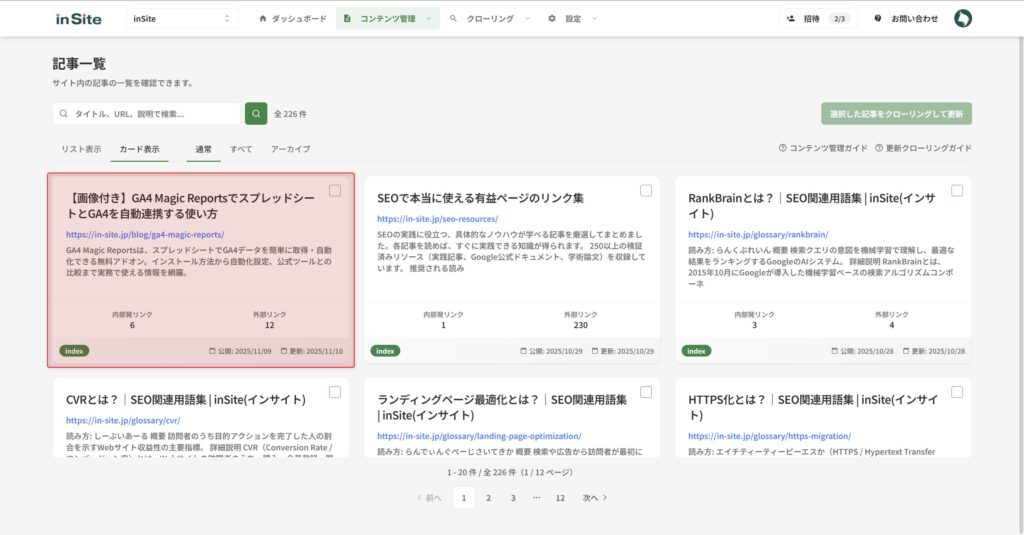Screen dimensions: 1024x535
Task: Click 公開: 2025/11/09 calendar icon
Action: click(212, 351)
